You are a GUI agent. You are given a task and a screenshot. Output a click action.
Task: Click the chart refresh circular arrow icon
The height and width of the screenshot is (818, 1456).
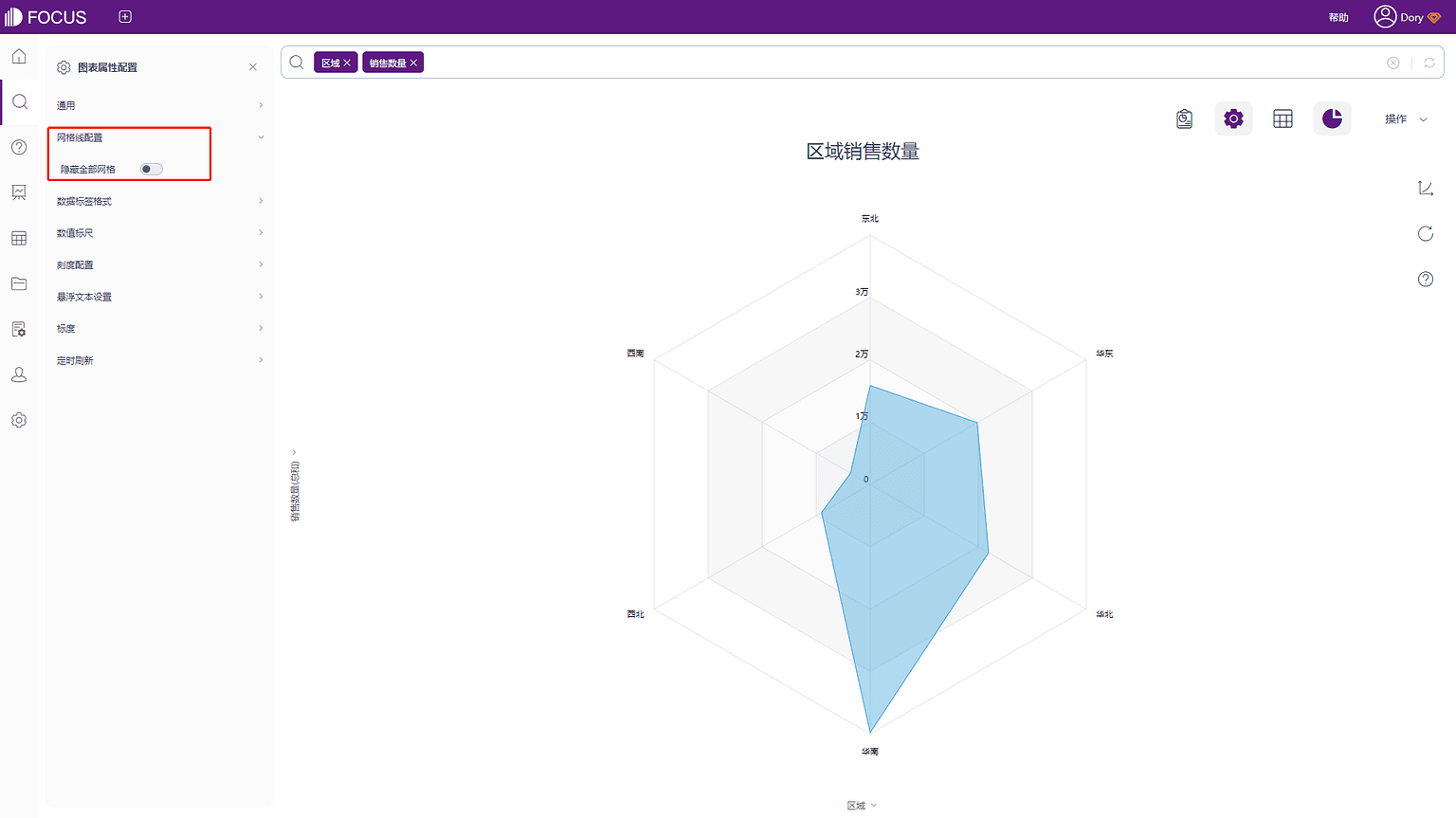[1425, 233]
